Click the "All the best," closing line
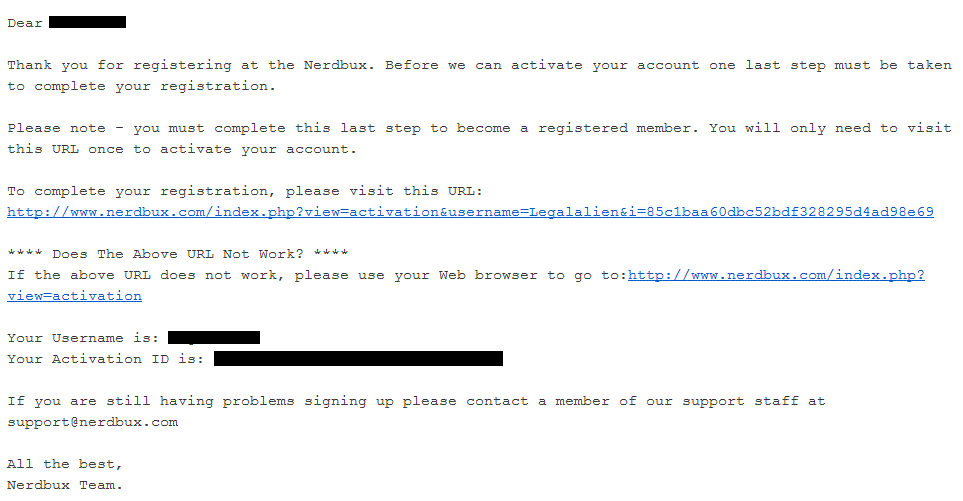Viewport: 963px width, 501px height. coord(65,464)
